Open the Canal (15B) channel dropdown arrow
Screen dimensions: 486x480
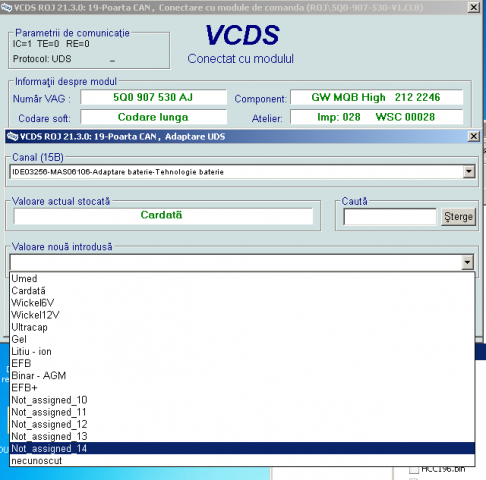pos(469,172)
